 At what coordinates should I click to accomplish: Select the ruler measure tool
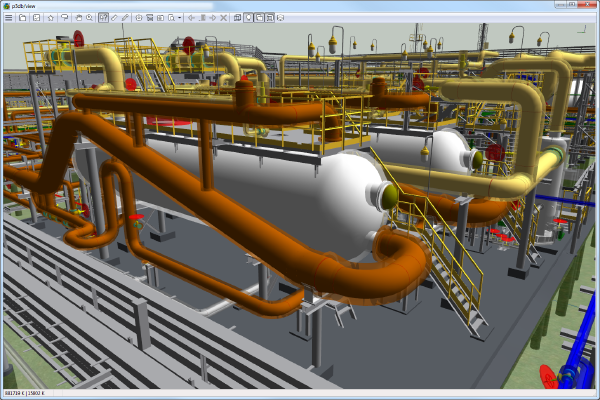[114, 18]
